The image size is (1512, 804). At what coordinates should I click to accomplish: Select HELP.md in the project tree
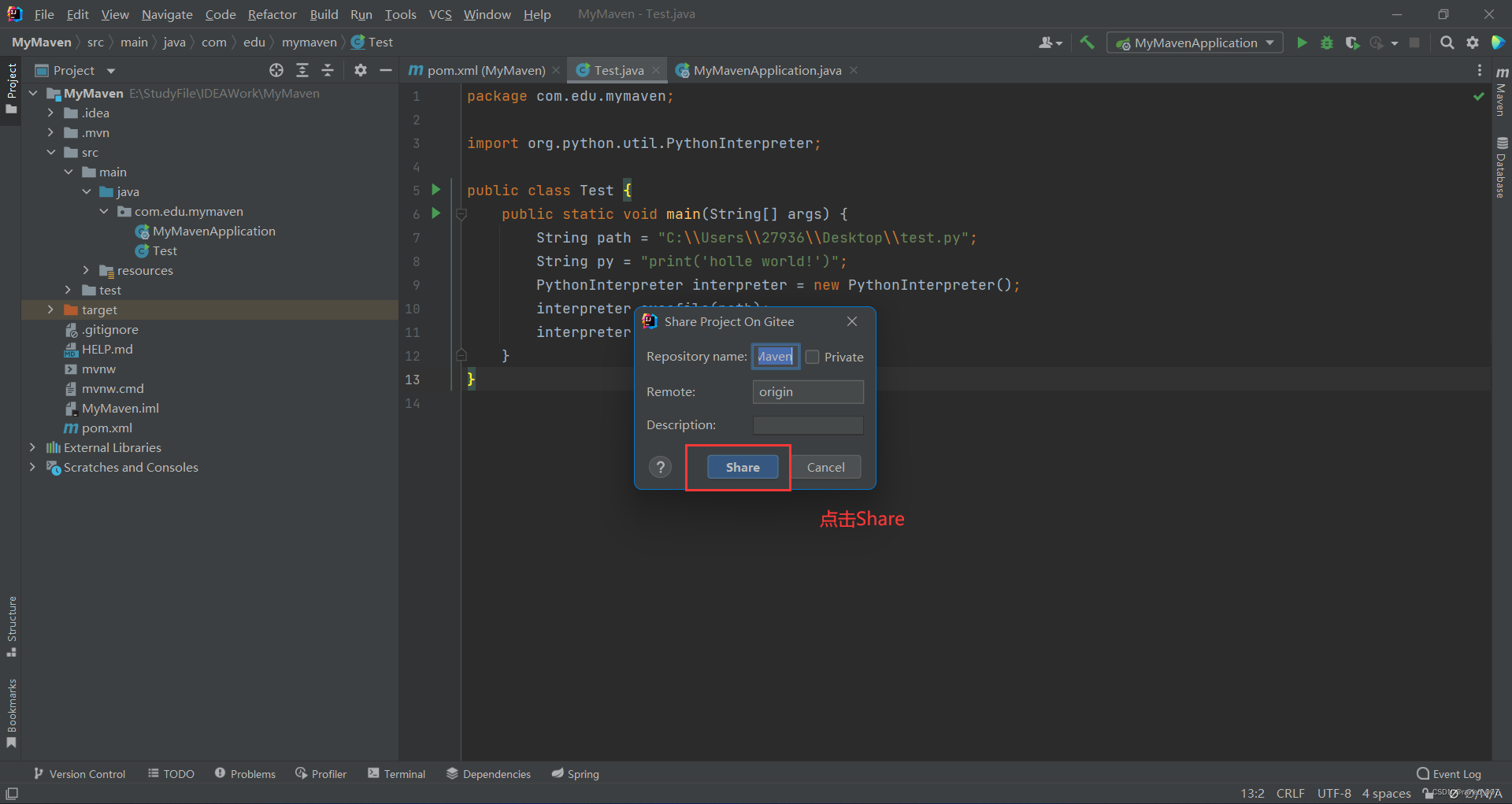coord(107,349)
